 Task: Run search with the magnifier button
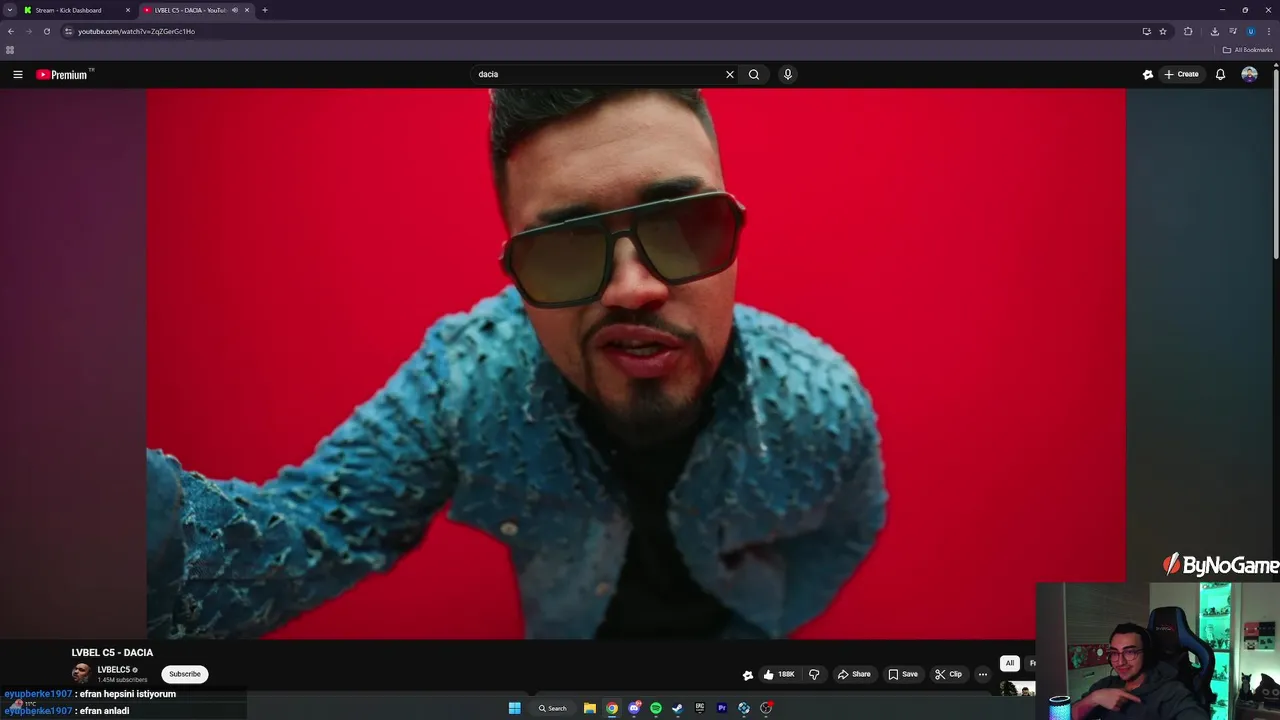coord(754,74)
